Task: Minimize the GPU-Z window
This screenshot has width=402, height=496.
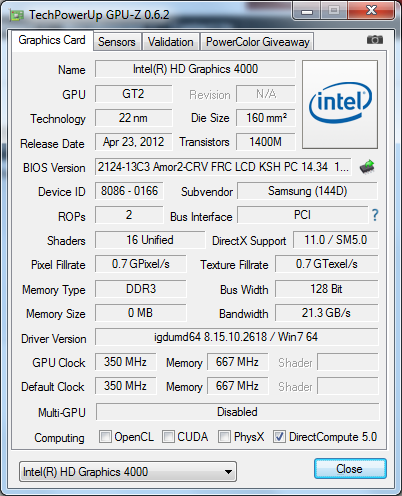Action: pos(306,11)
